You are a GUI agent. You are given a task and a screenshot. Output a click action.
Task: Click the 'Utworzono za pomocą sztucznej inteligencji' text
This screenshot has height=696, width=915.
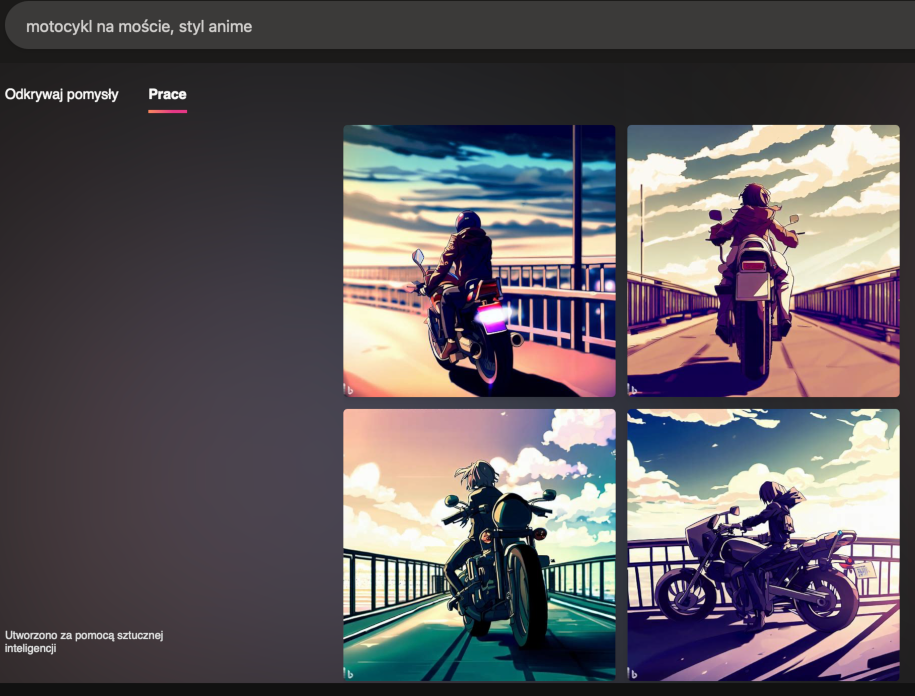pyautogui.click(x=84, y=642)
